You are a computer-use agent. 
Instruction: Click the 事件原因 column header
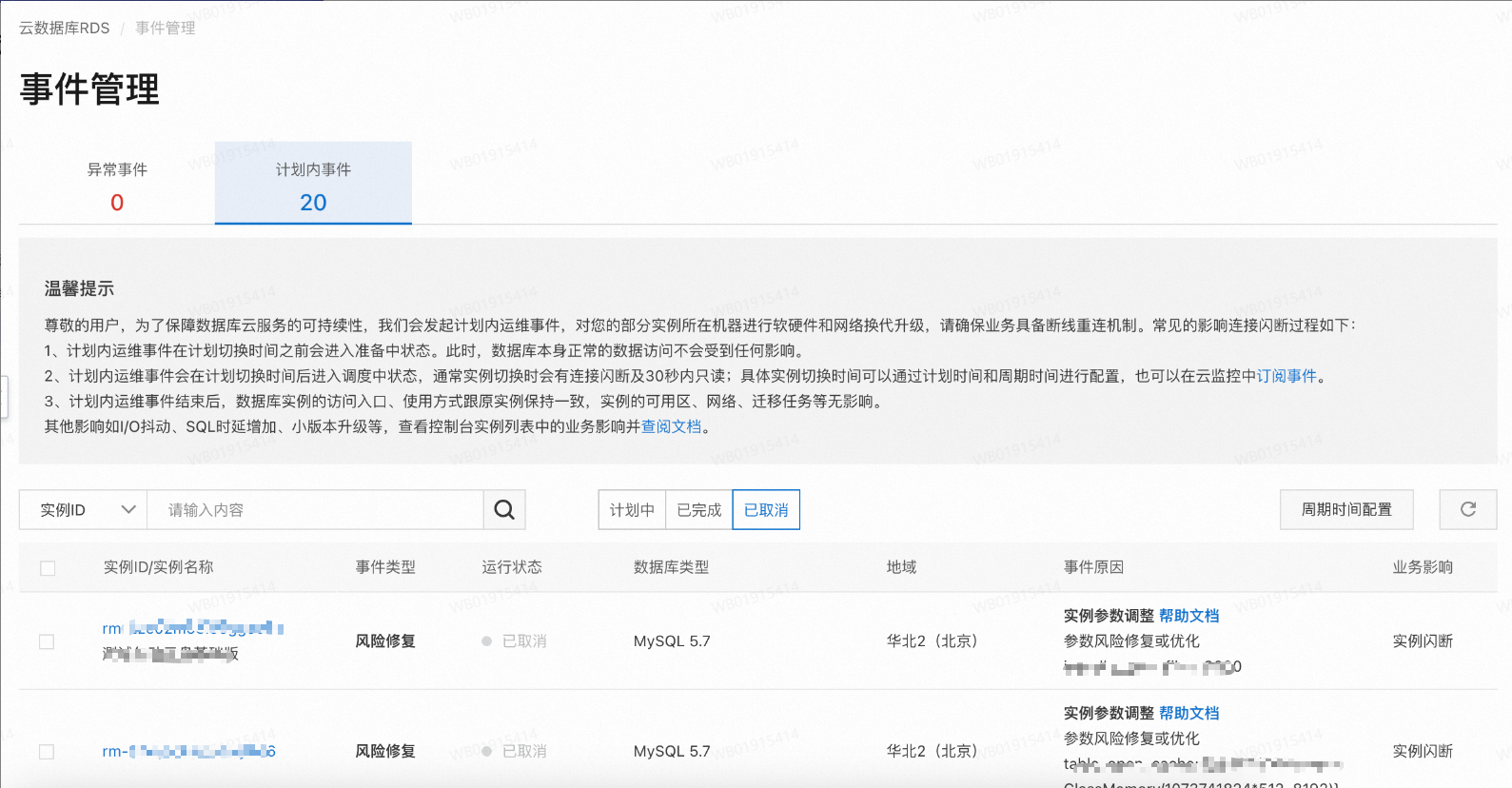1094,567
